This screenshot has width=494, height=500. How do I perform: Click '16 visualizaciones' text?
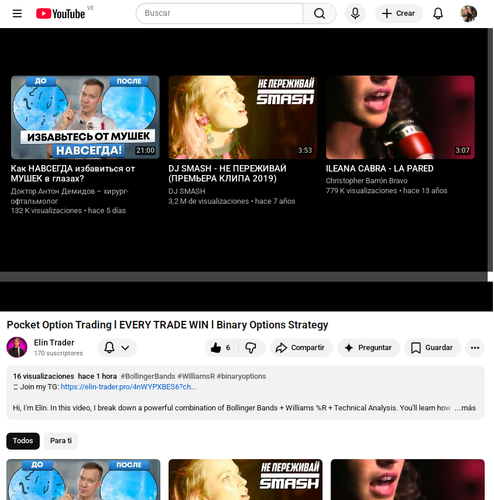click(44, 376)
